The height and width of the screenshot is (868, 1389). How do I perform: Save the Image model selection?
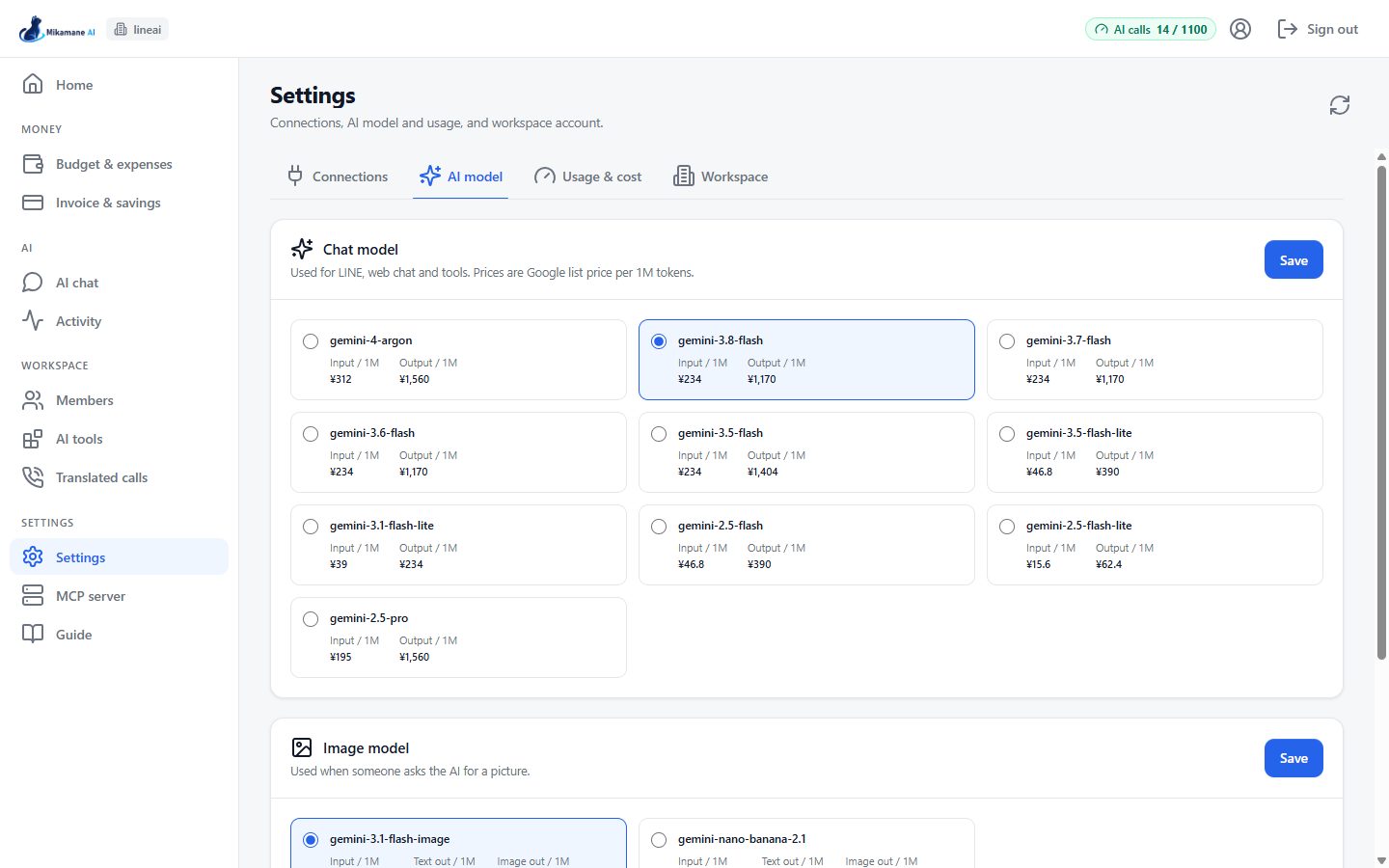[x=1294, y=758]
